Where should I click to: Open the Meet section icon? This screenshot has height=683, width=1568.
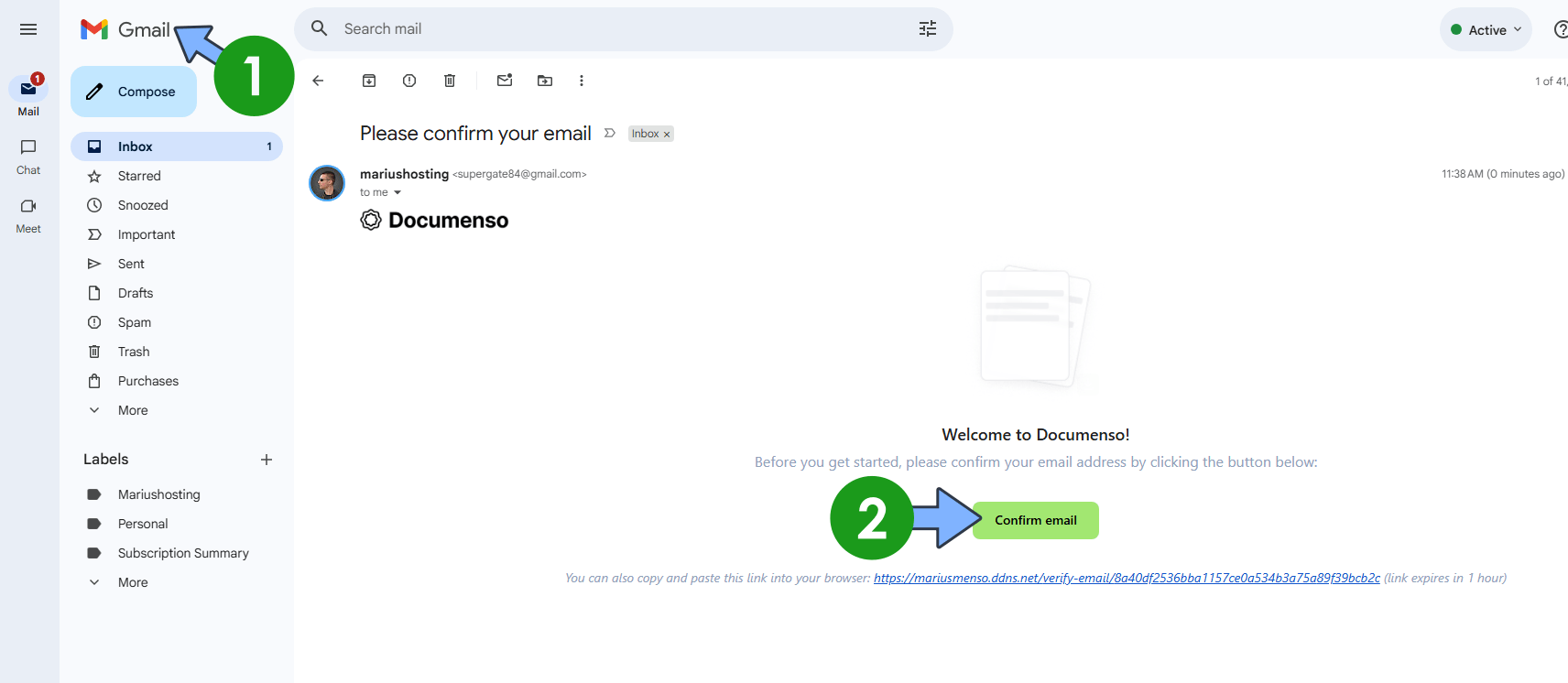[x=28, y=206]
